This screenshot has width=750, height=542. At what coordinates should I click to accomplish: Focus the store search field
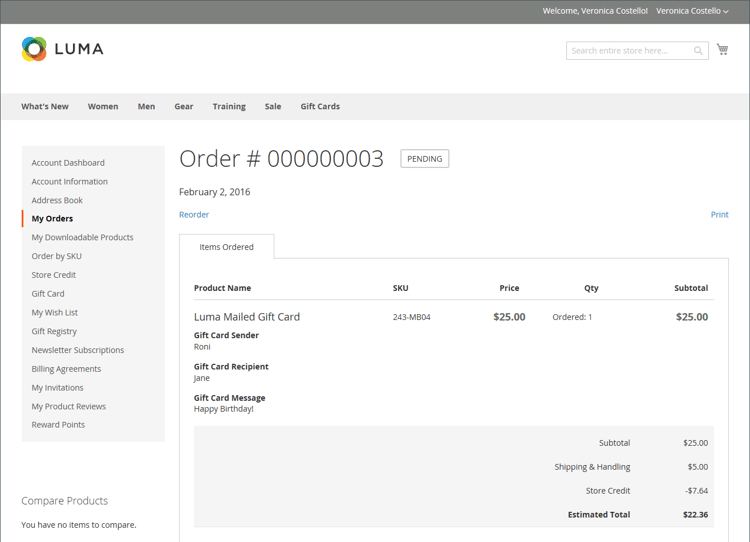coord(637,51)
